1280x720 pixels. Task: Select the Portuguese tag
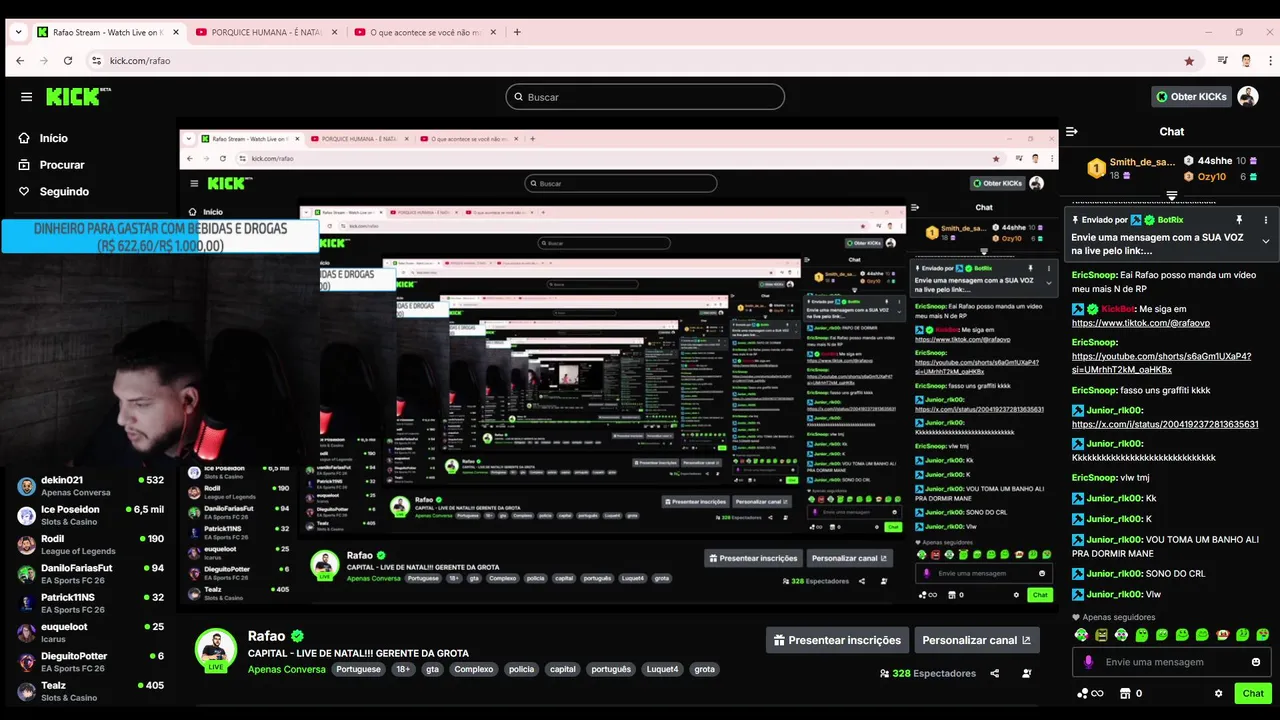coord(358,669)
